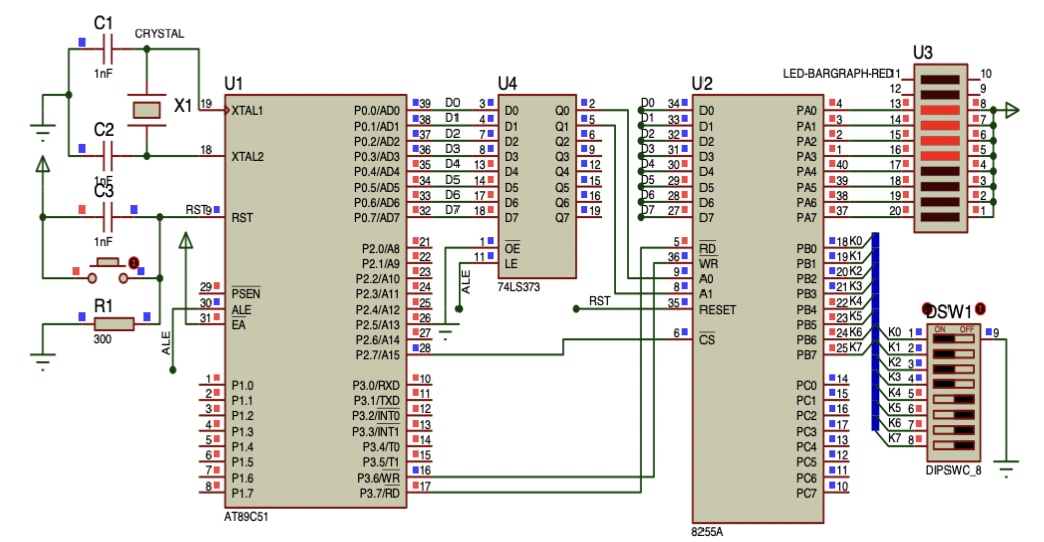The width and height of the screenshot is (1044, 542).
Task: Click the 300 value under resistor R1
Action: [x=102, y=339]
